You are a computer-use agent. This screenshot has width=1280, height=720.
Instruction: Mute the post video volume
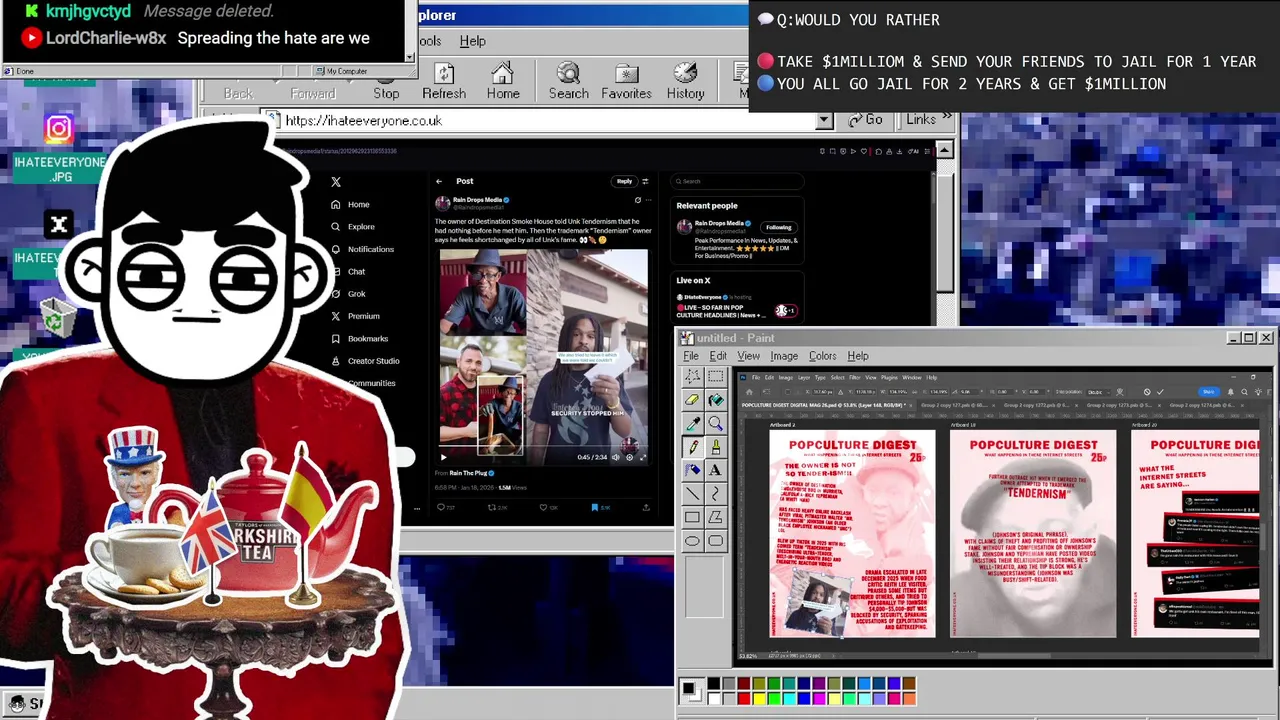point(616,457)
